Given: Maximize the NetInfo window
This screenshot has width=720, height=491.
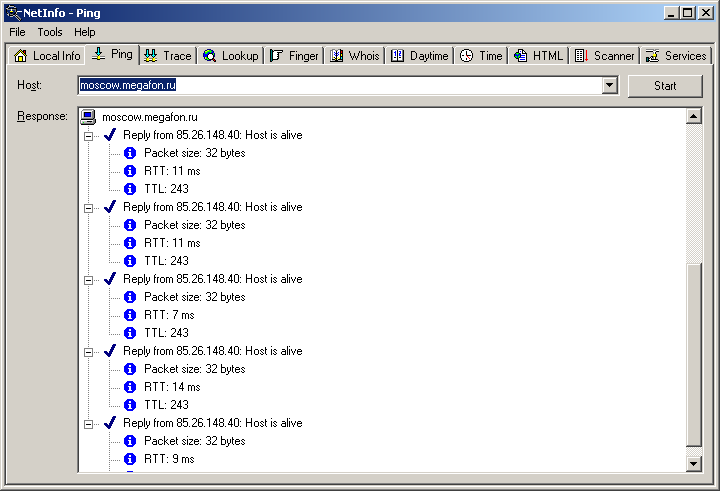Looking at the screenshot, I should pos(687,13).
